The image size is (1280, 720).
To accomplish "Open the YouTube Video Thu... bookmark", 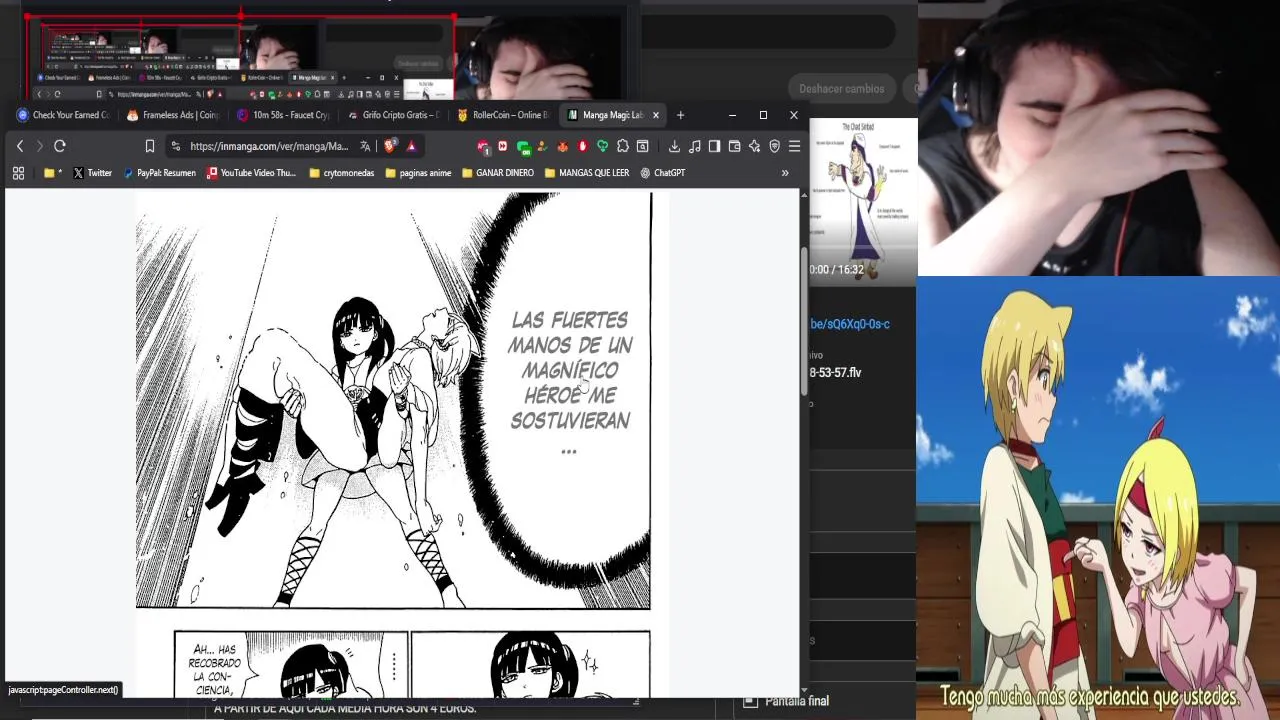I will point(251,173).
